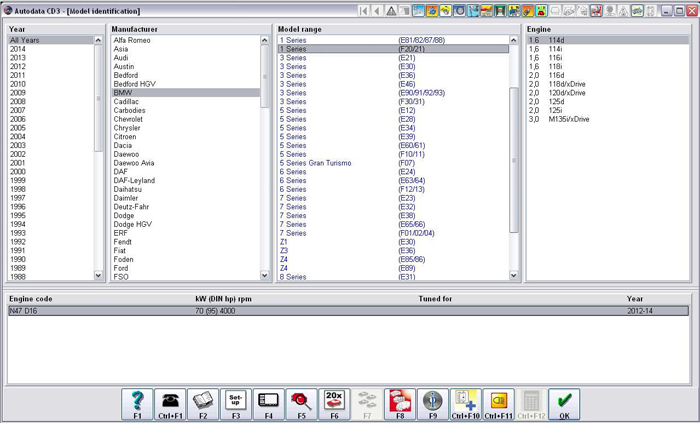Click Manufacturer list scroll-down arrow
Viewport: 700px width, 423px height.
[x=265, y=276]
